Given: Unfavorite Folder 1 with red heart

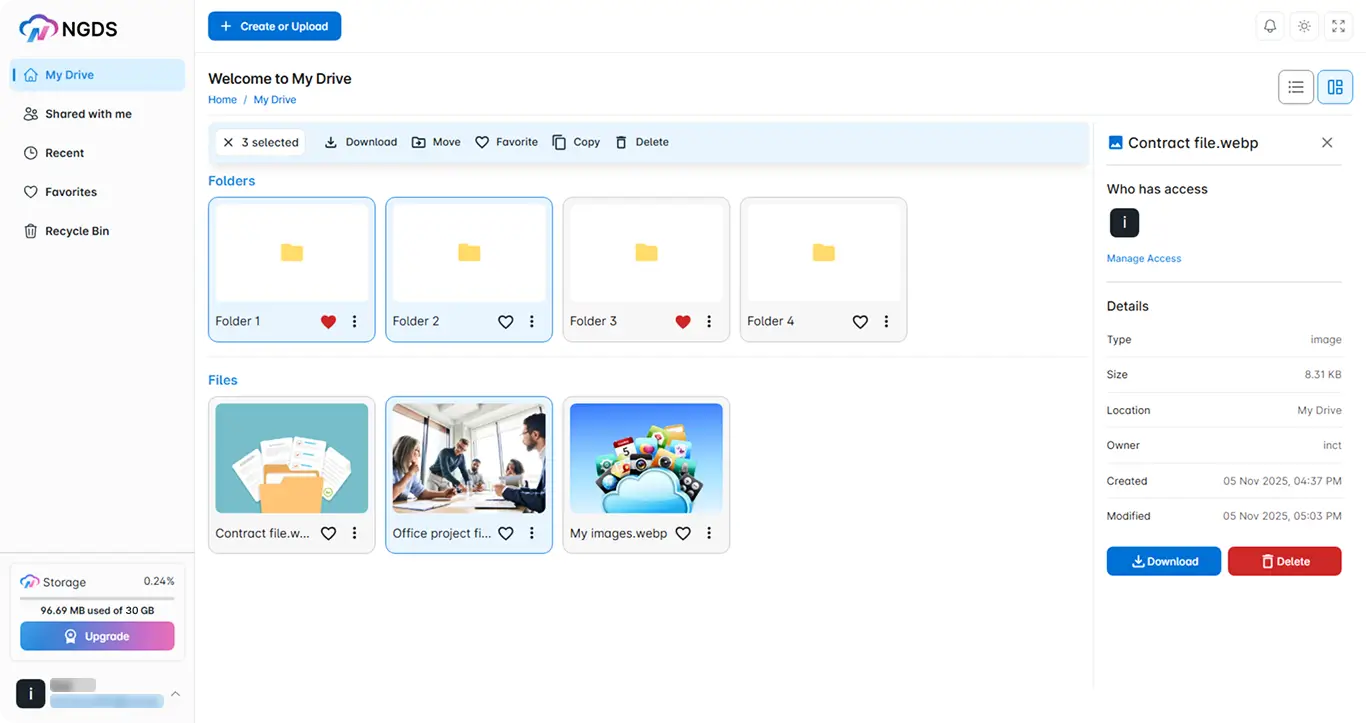Looking at the screenshot, I should click(x=328, y=322).
